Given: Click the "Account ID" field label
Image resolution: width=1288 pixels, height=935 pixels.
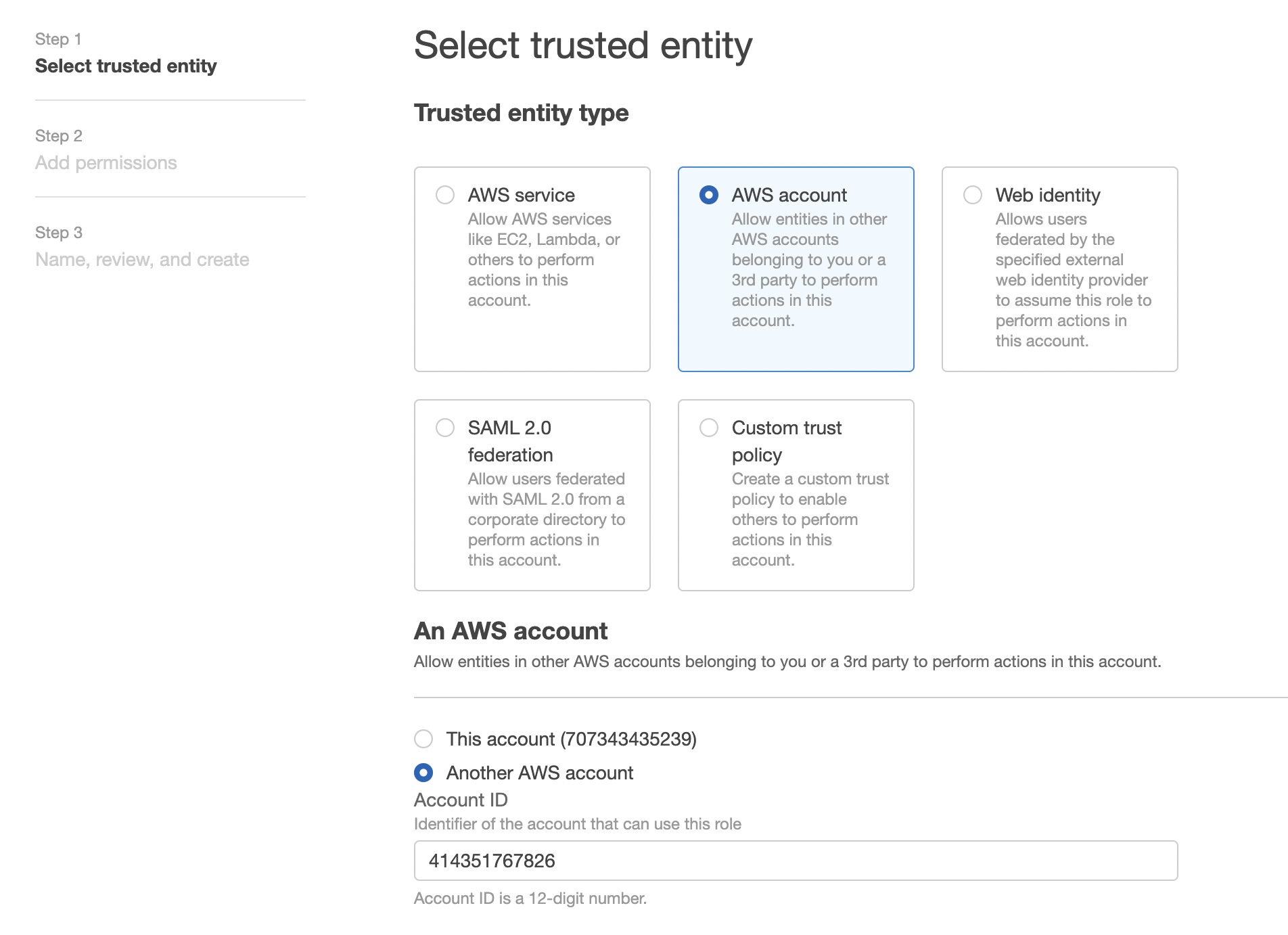Looking at the screenshot, I should (x=461, y=800).
